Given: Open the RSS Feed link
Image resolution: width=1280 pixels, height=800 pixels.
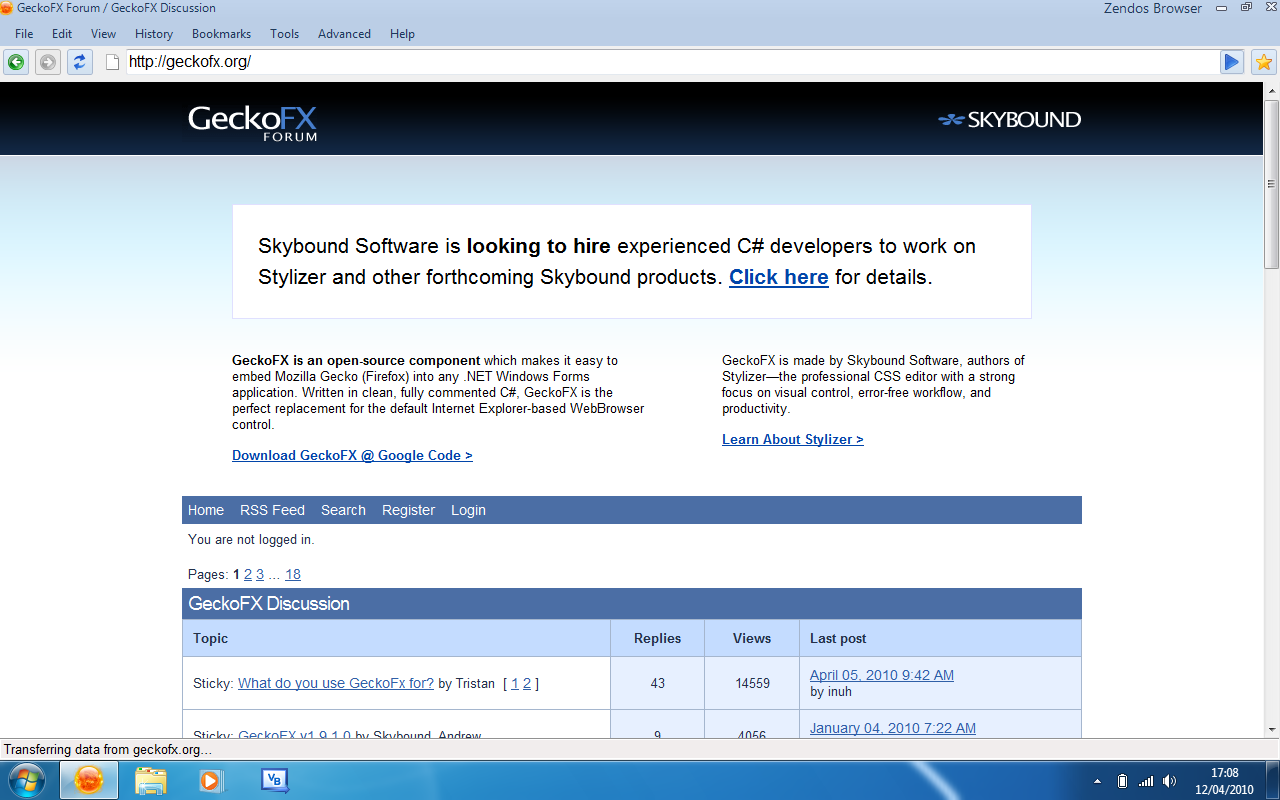Looking at the screenshot, I should 272,510.
